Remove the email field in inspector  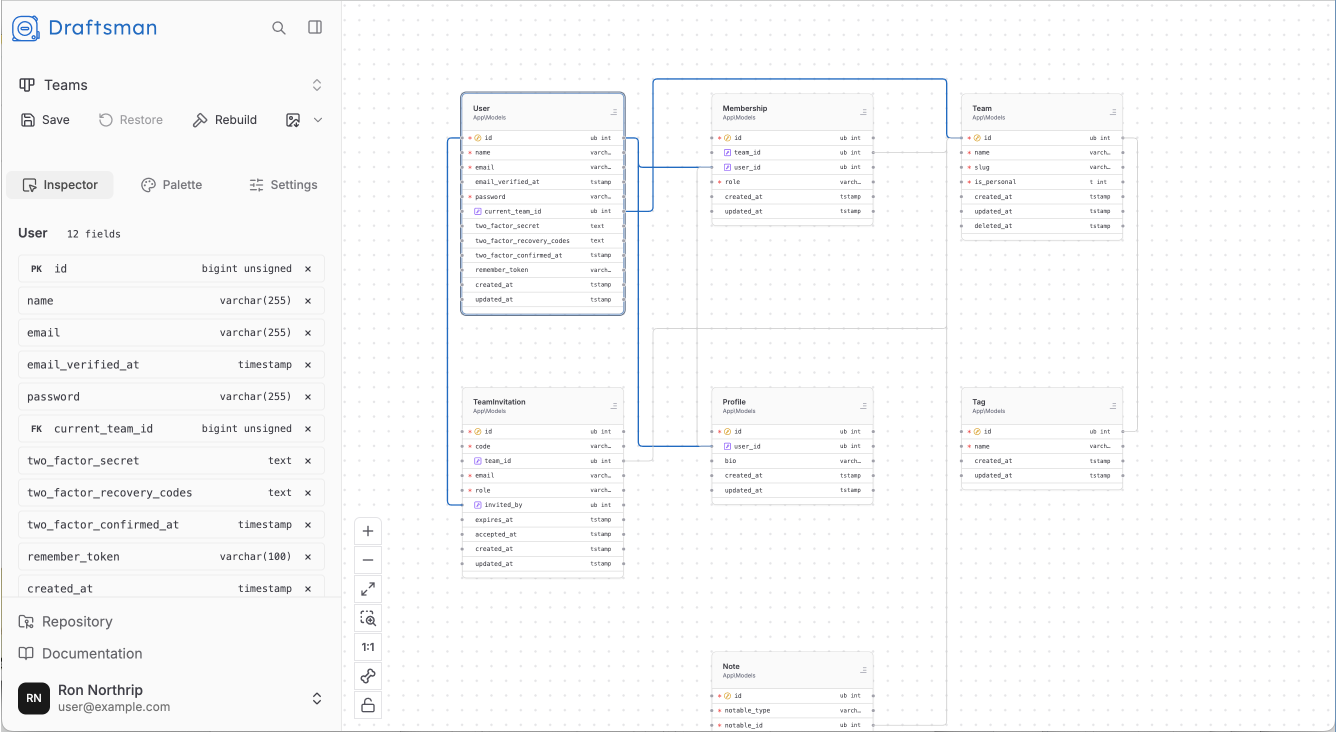pyautogui.click(x=308, y=333)
